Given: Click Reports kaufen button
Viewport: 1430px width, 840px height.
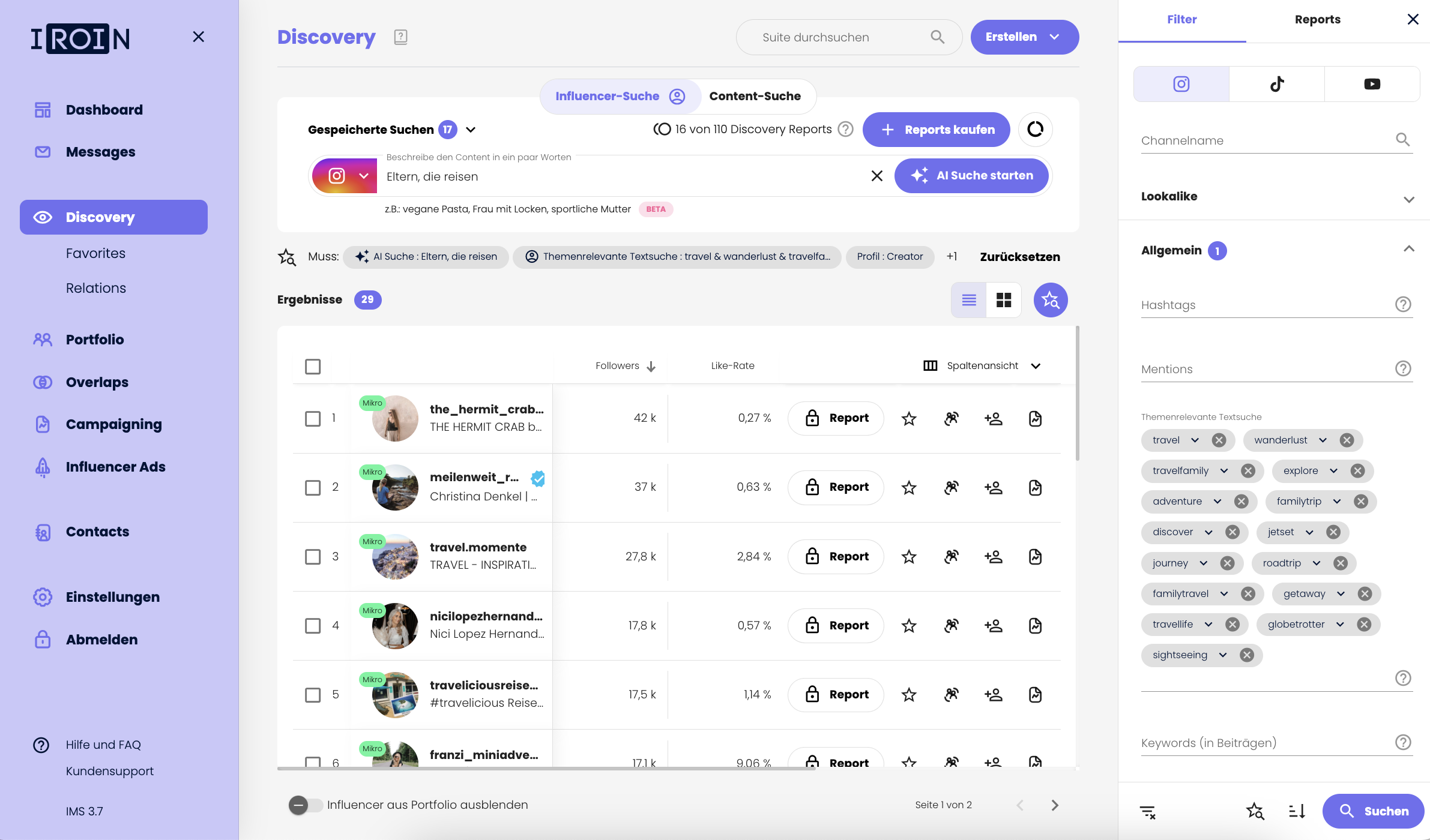Looking at the screenshot, I should point(936,129).
